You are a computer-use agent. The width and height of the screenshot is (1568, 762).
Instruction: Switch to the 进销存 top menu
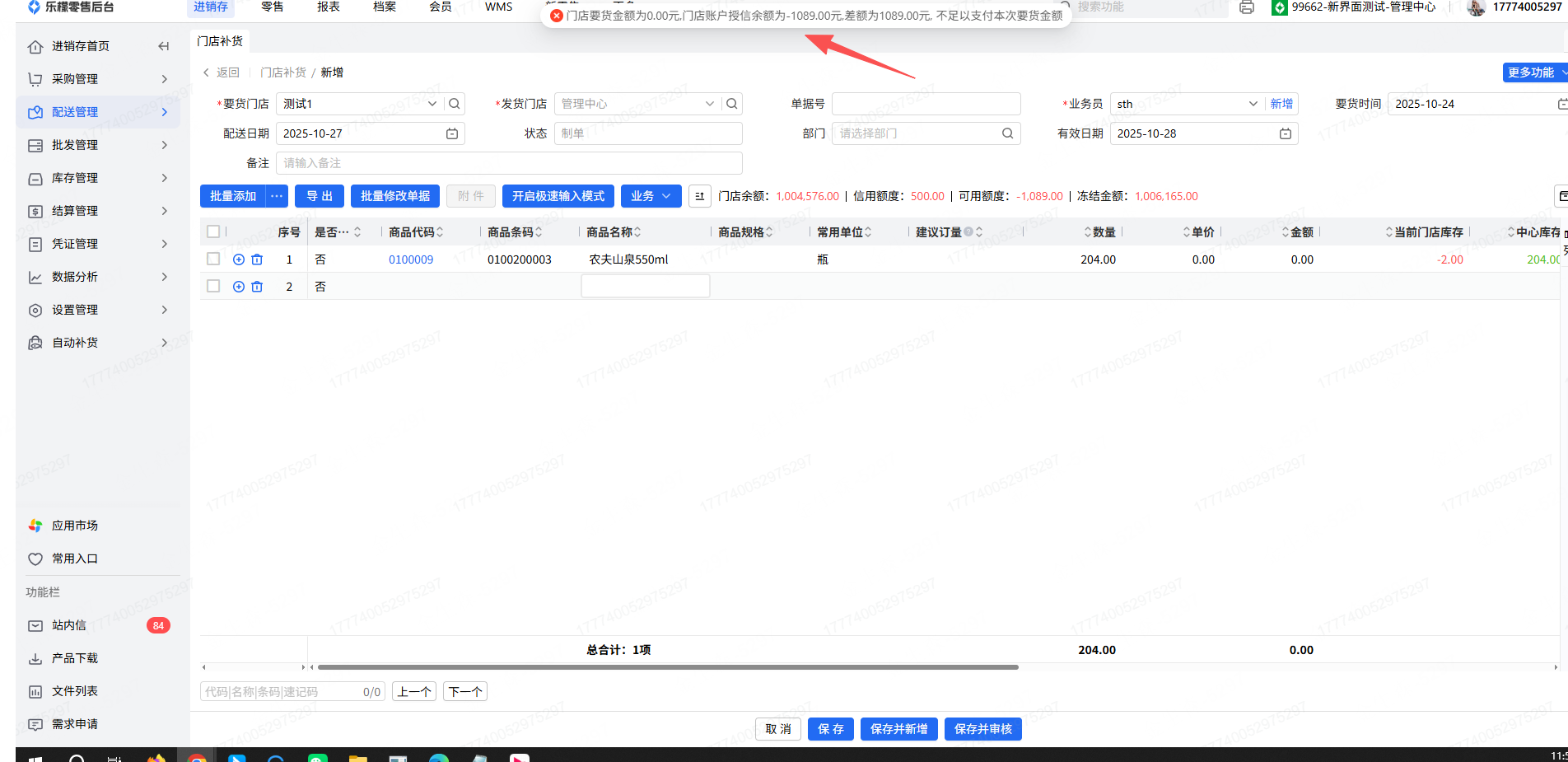point(211,7)
